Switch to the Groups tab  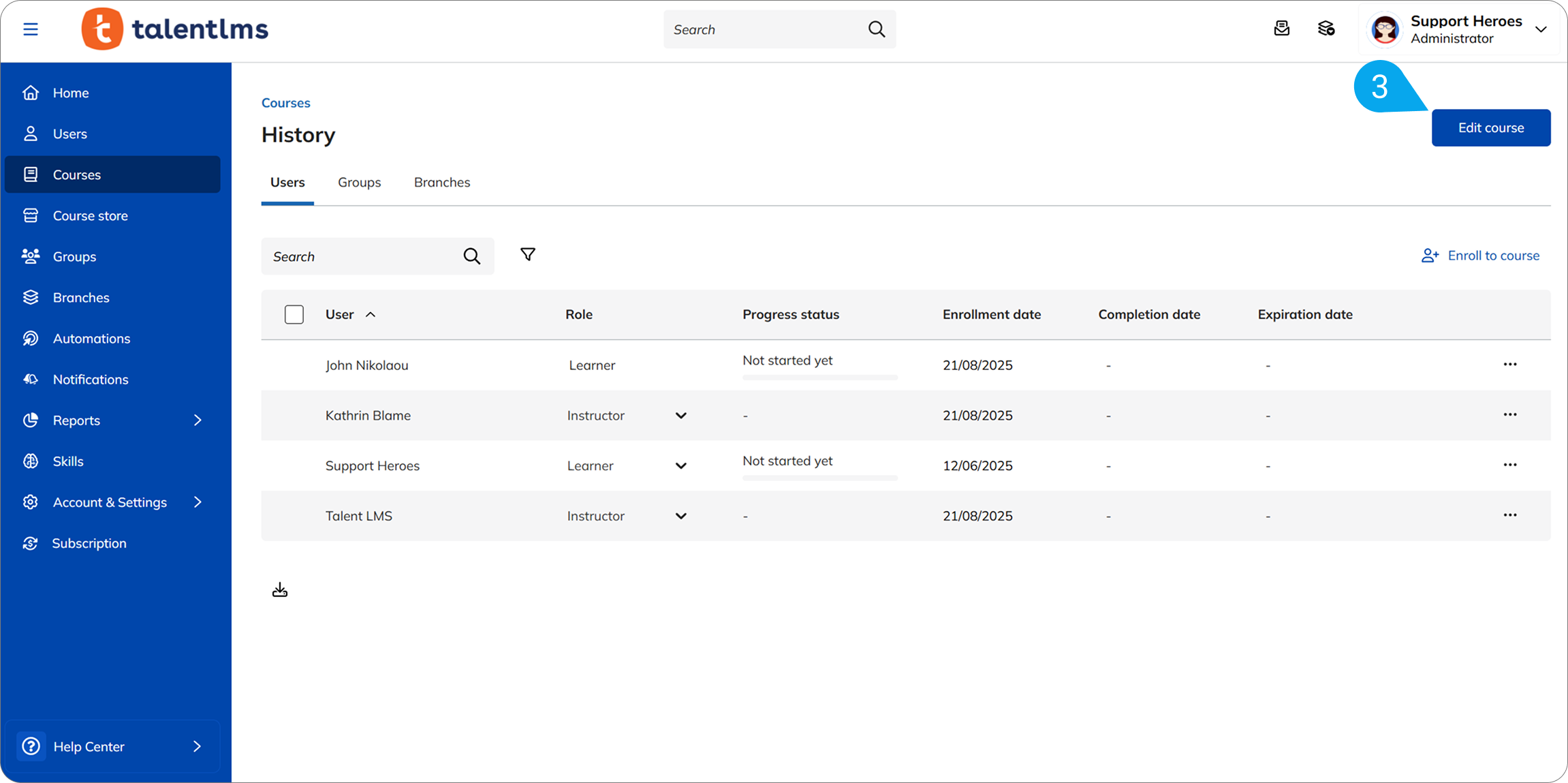point(359,183)
